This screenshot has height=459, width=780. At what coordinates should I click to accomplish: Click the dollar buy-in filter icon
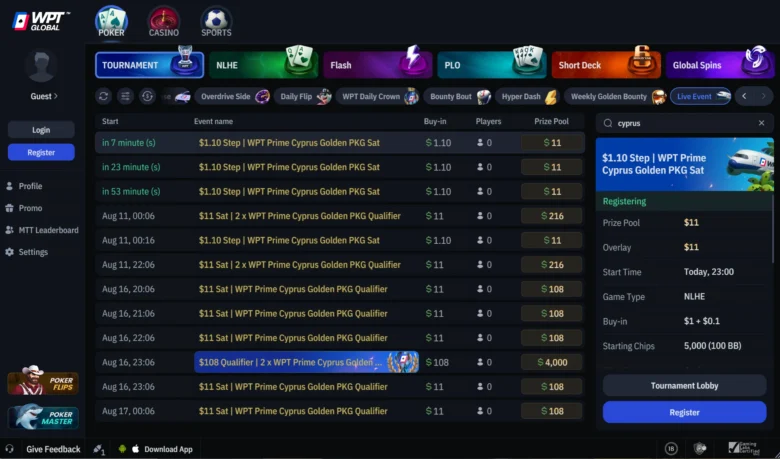point(147,96)
